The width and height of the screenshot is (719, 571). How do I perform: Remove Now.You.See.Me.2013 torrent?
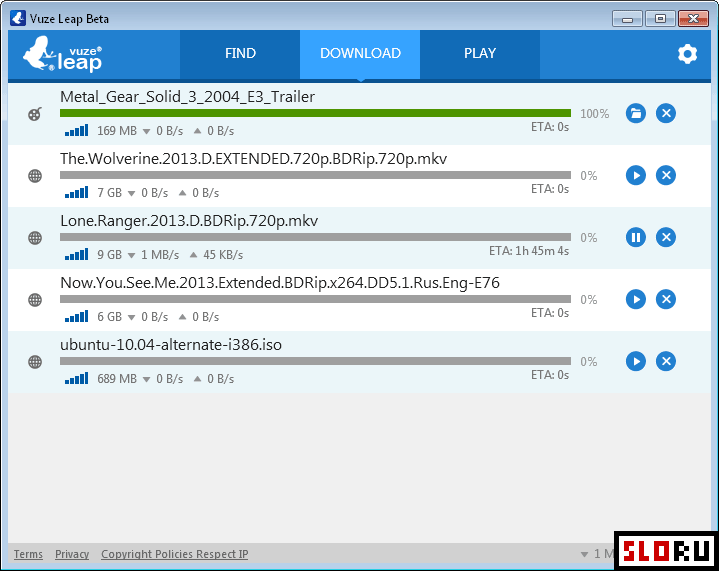click(666, 299)
